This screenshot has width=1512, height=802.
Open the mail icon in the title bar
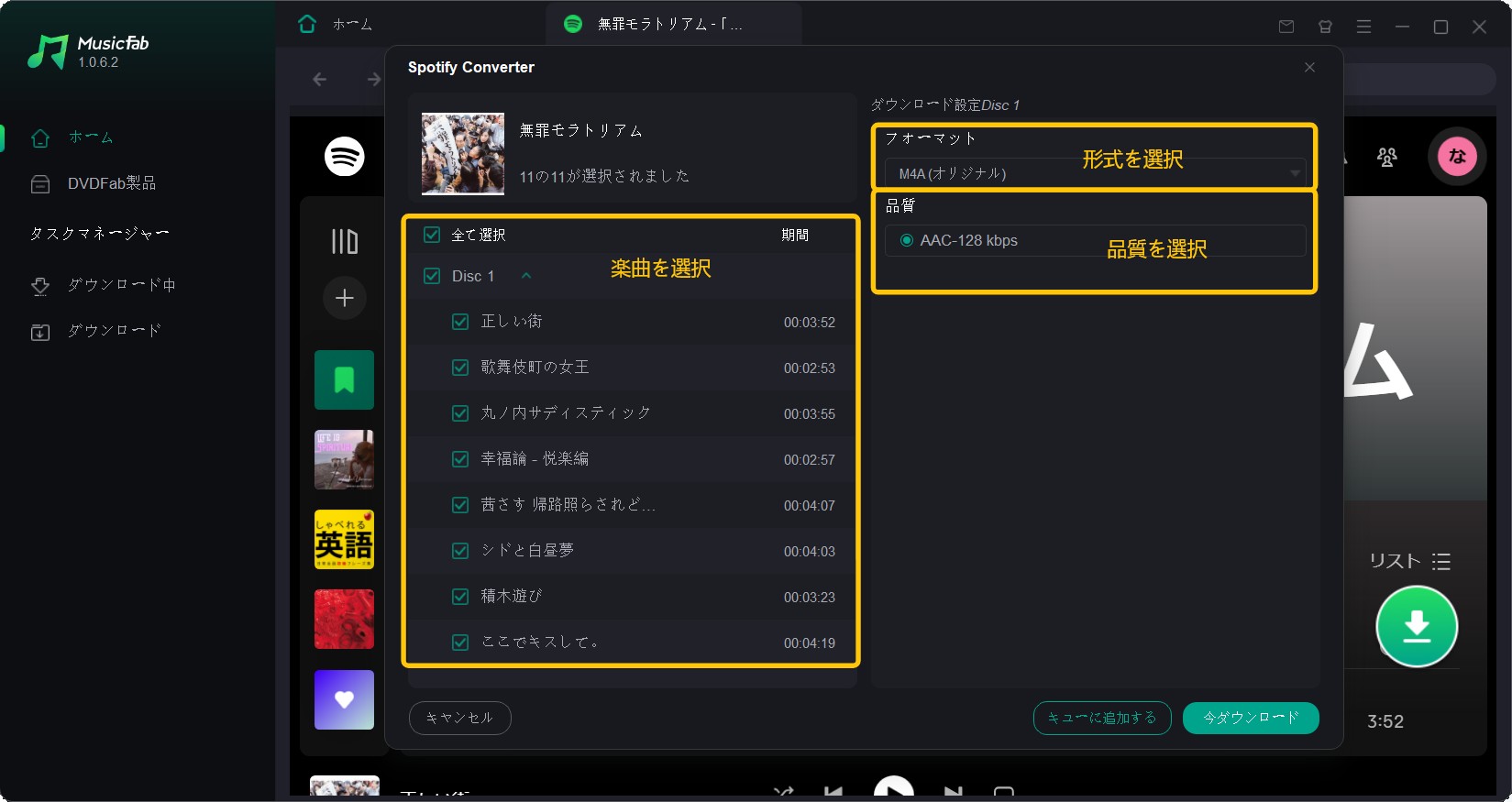point(1286,27)
